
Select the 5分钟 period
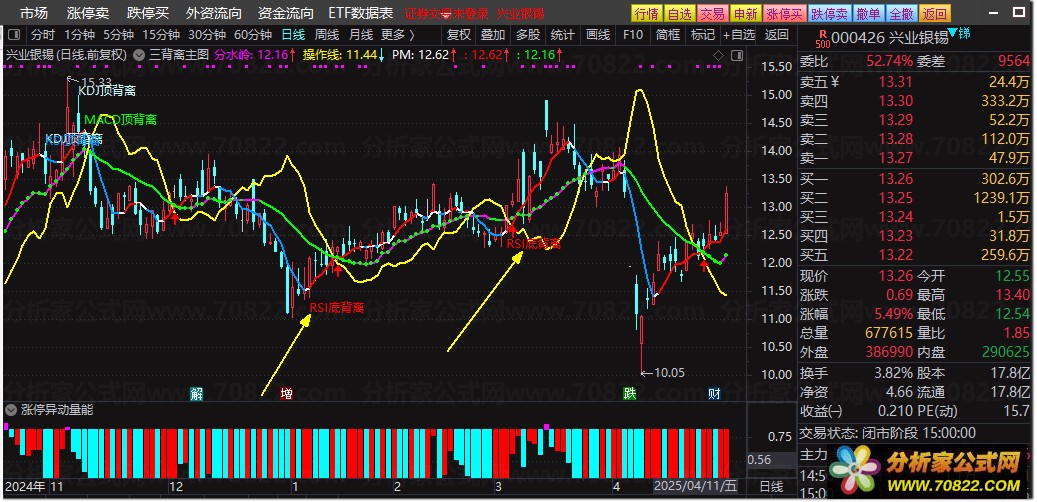click(x=118, y=35)
